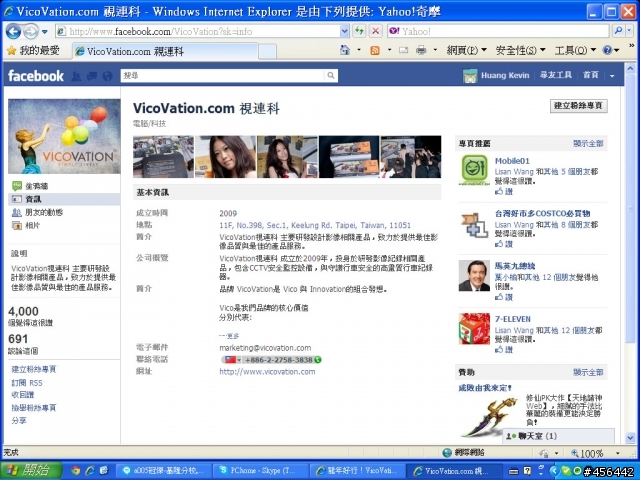Click the COSTCO page puzzle icon
The height and width of the screenshot is (480, 640).
coord(474,224)
